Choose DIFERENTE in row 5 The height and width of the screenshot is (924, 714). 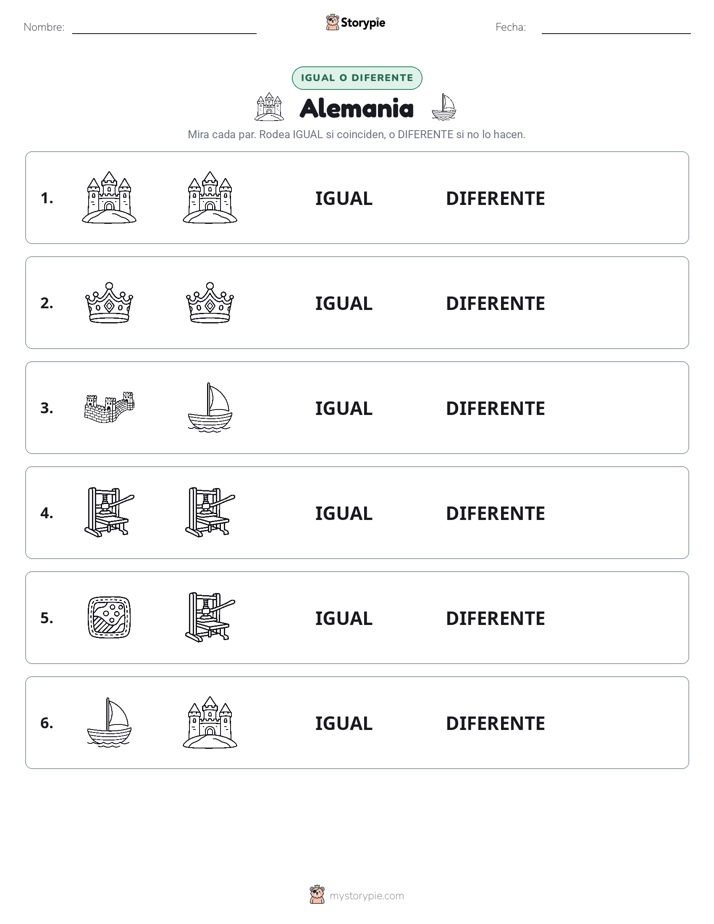(495, 618)
